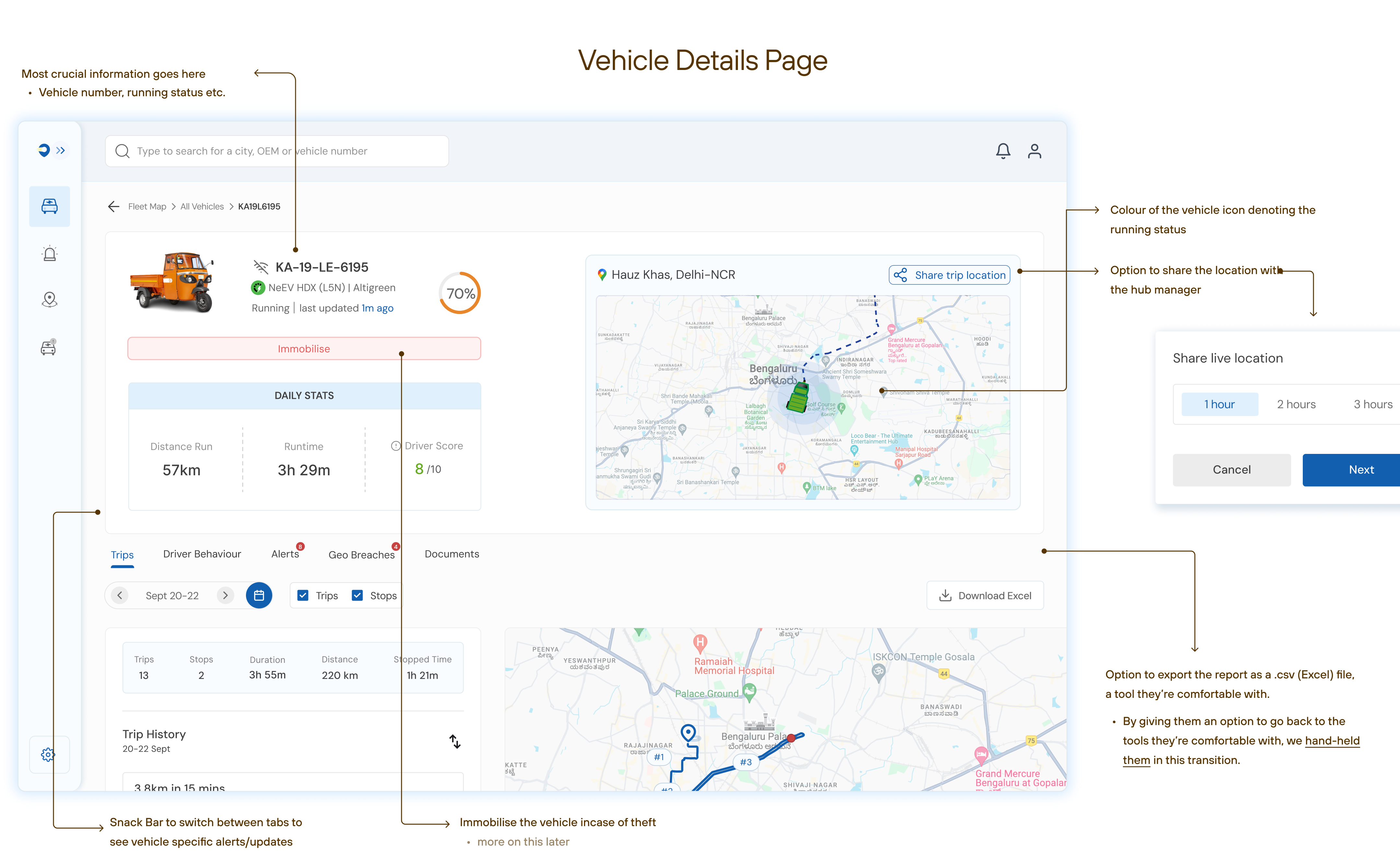Open the map location icon in sidebar
The image size is (1400, 866).
[49, 300]
